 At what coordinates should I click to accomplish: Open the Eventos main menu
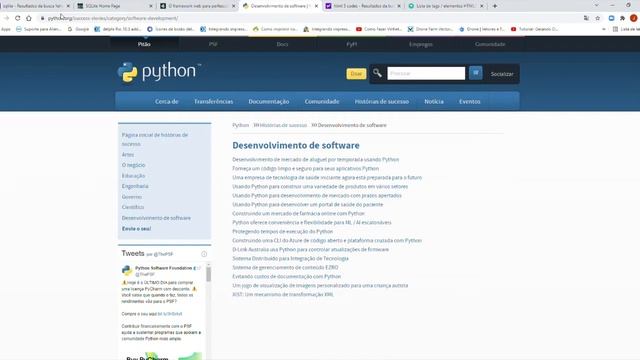point(469,102)
